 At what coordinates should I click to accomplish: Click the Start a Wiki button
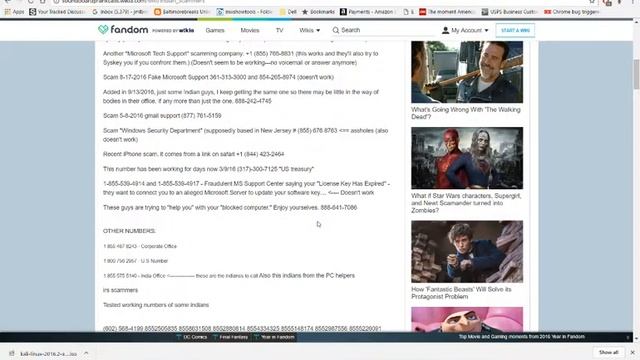[x=515, y=30]
